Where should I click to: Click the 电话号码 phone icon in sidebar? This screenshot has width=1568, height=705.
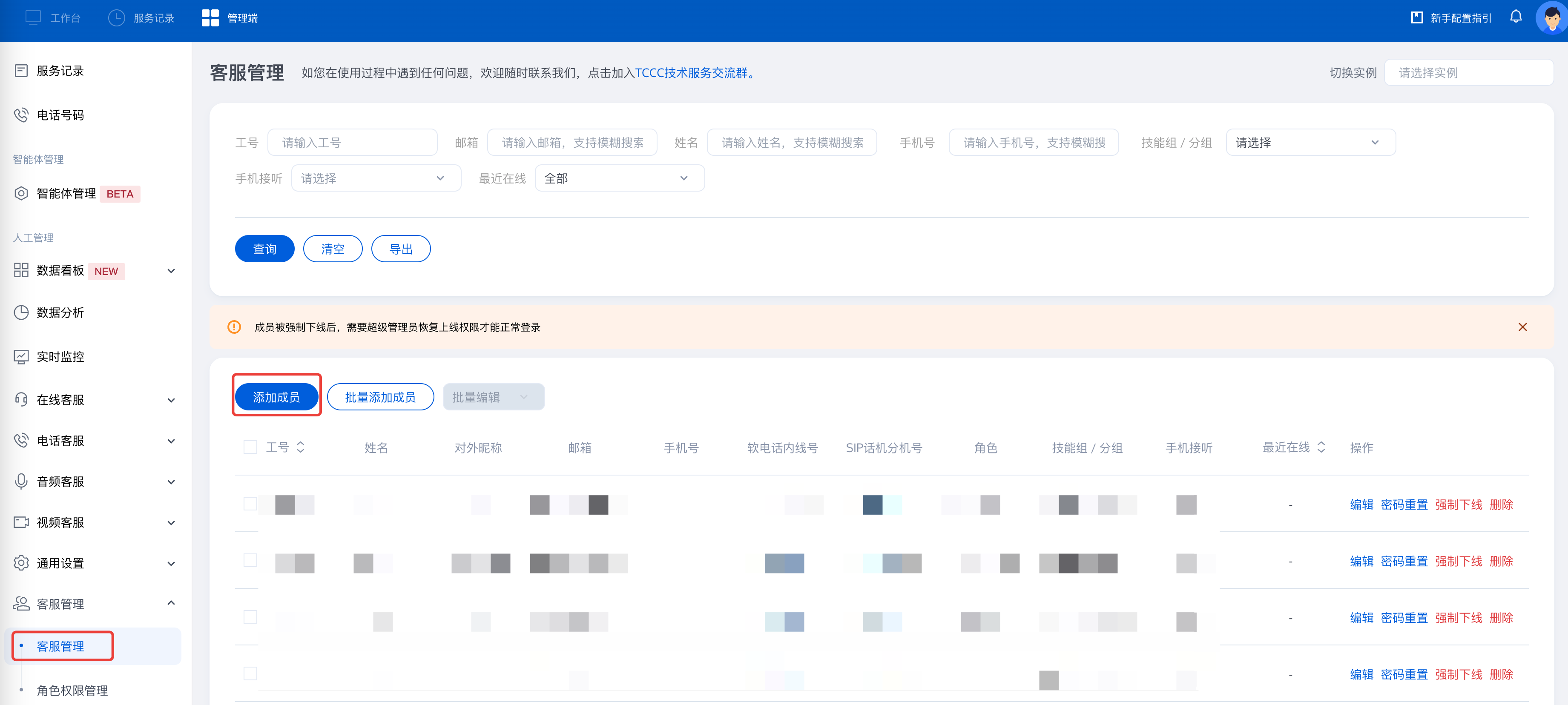pyautogui.click(x=21, y=115)
